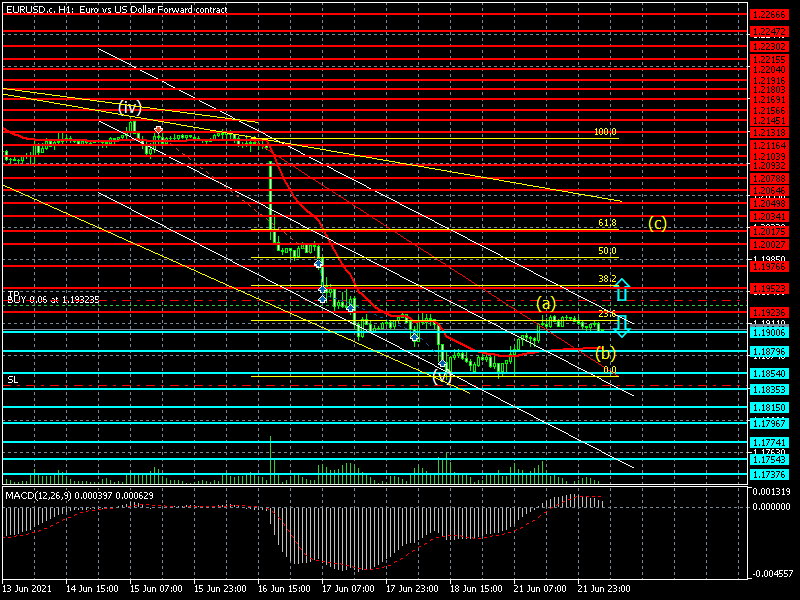Select the (iv) wave label

(130, 107)
